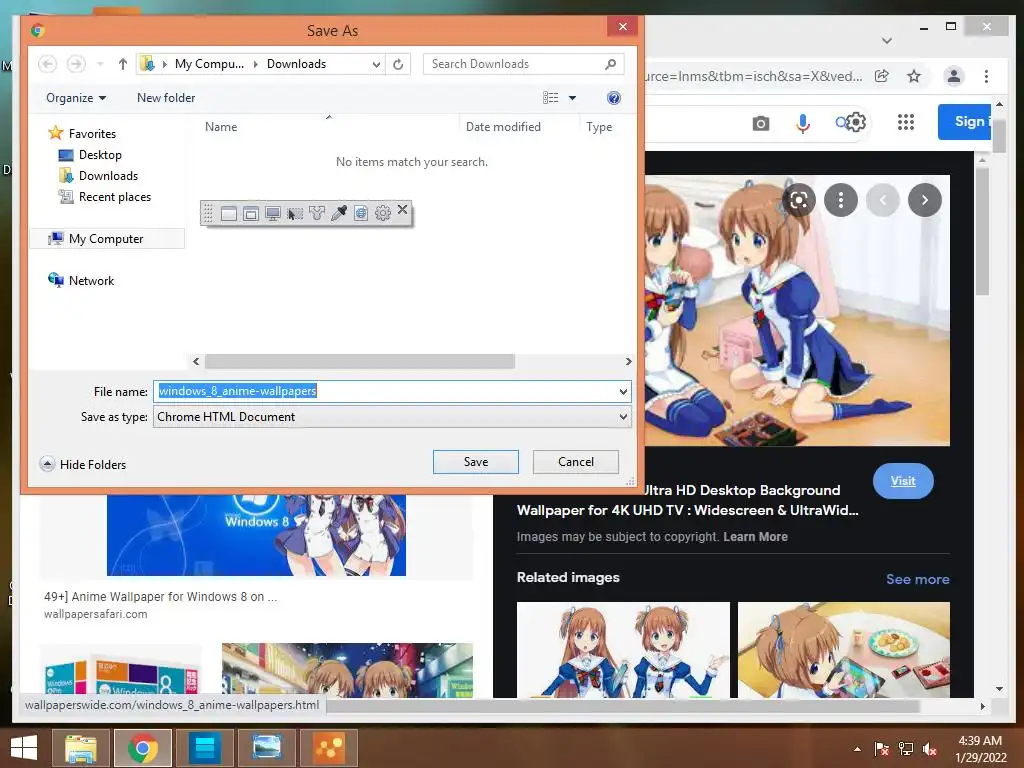Open the Google apps grid

coord(905,121)
